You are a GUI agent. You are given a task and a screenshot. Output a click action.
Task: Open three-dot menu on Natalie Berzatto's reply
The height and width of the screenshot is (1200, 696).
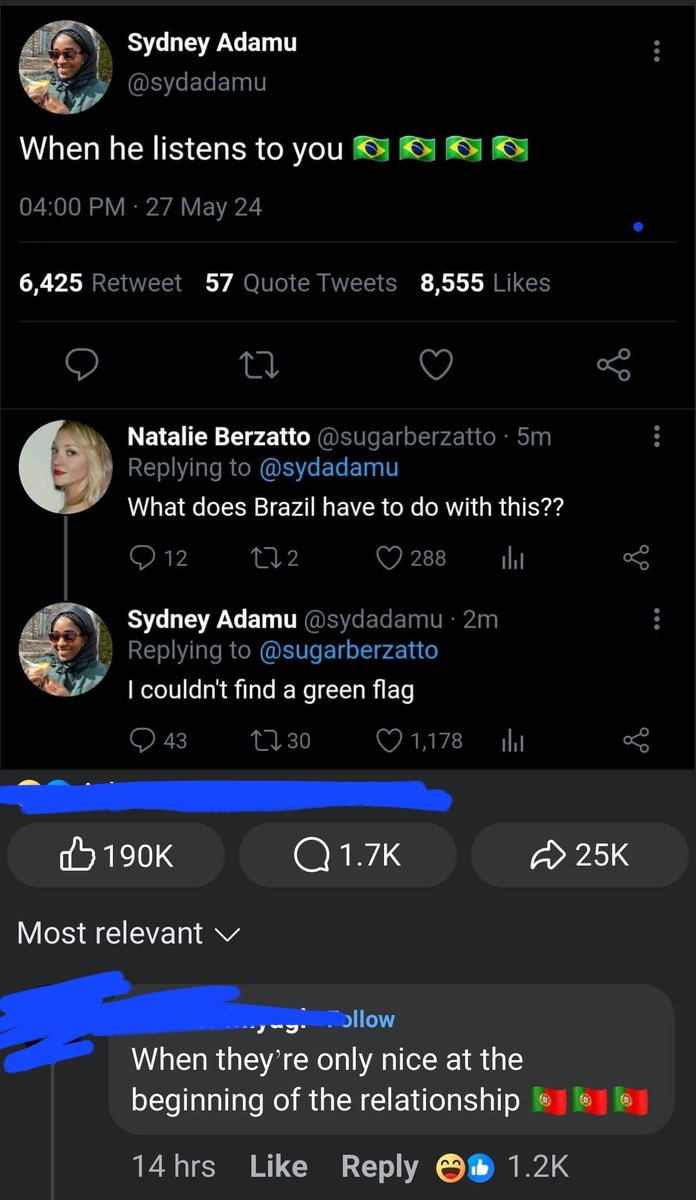click(x=656, y=436)
